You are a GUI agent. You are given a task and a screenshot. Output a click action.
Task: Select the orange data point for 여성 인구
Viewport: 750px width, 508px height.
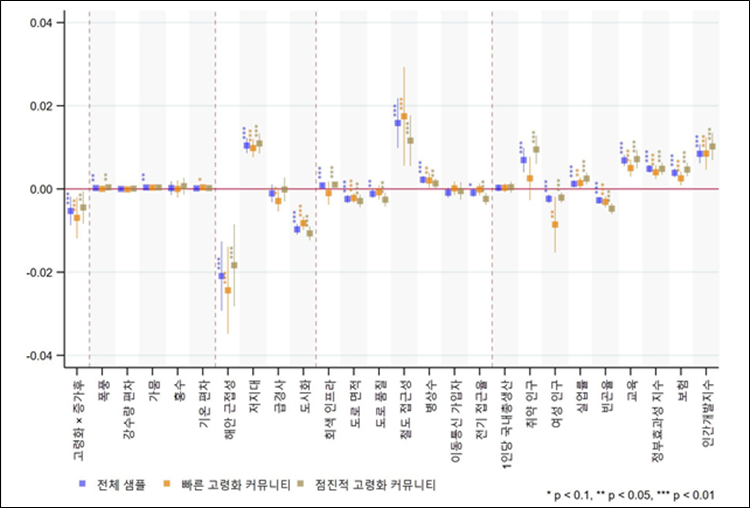coord(555,225)
